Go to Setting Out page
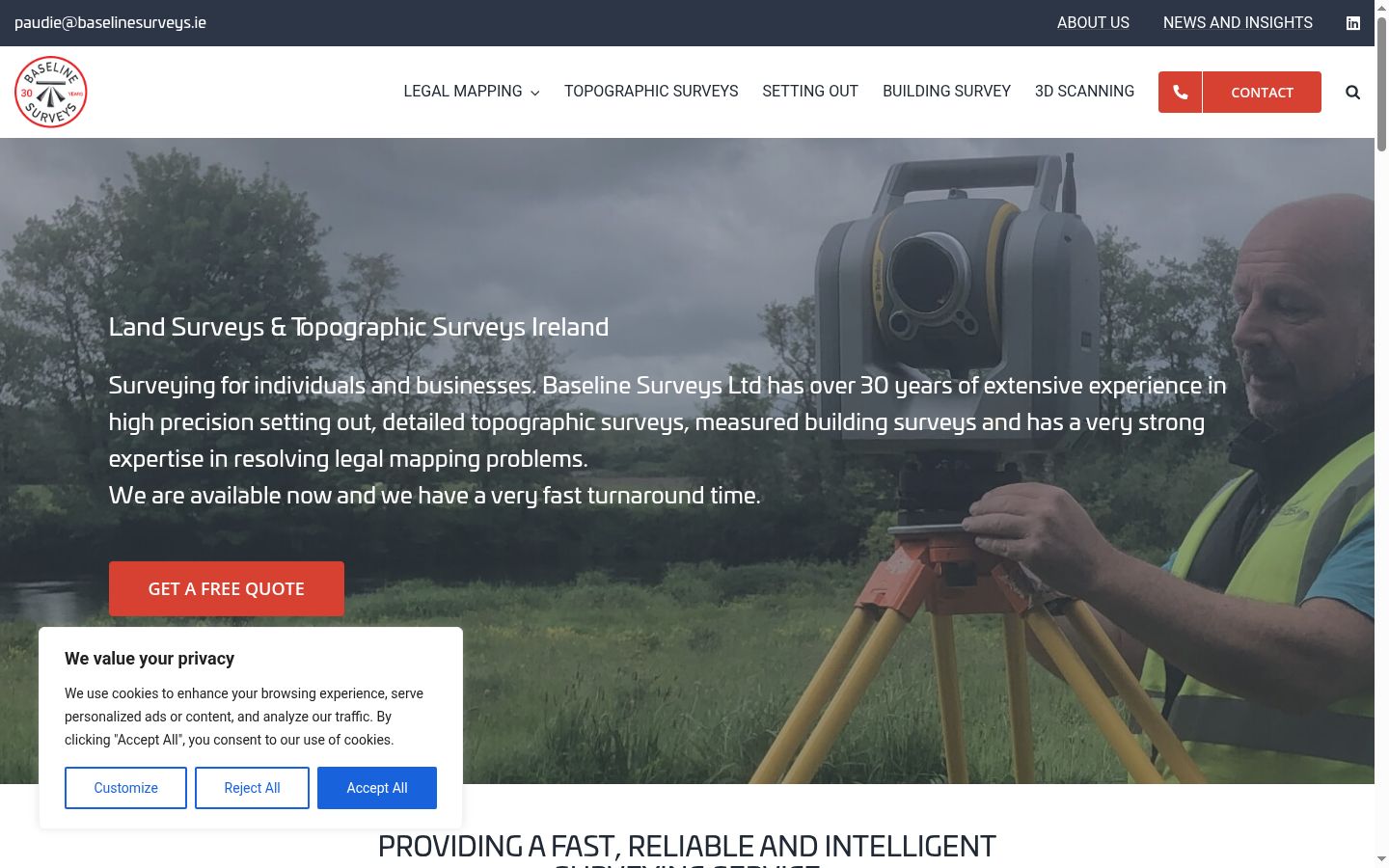 pyautogui.click(x=810, y=92)
